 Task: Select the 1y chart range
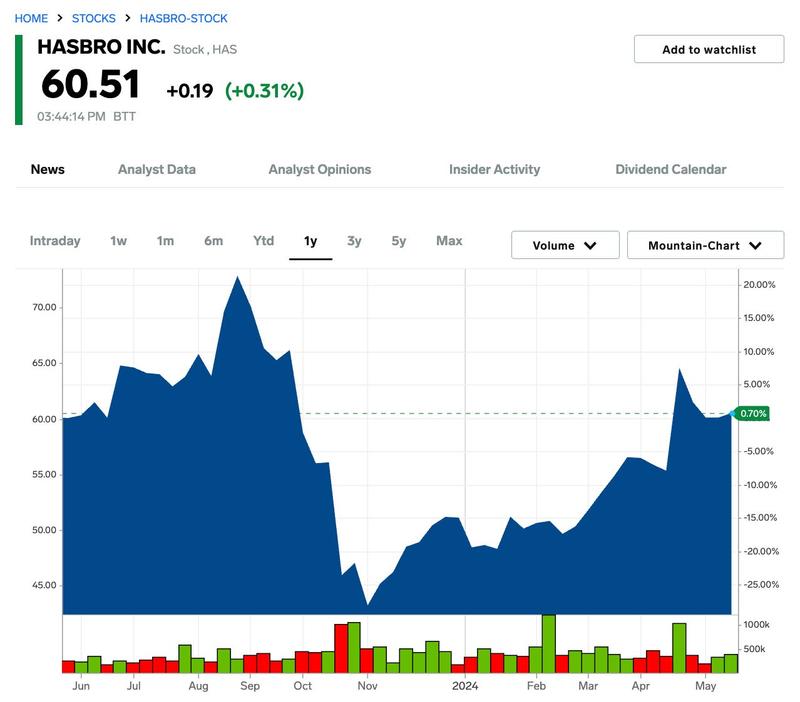(310, 241)
